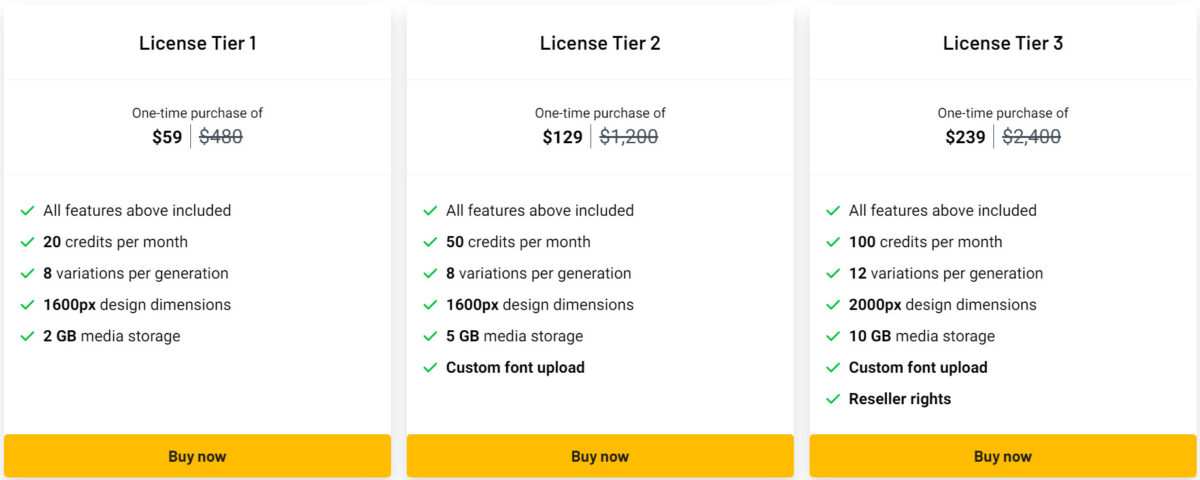This screenshot has height=480, width=1200.
Task: Select the License Tier 2 heading
Action: pyautogui.click(x=600, y=43)
